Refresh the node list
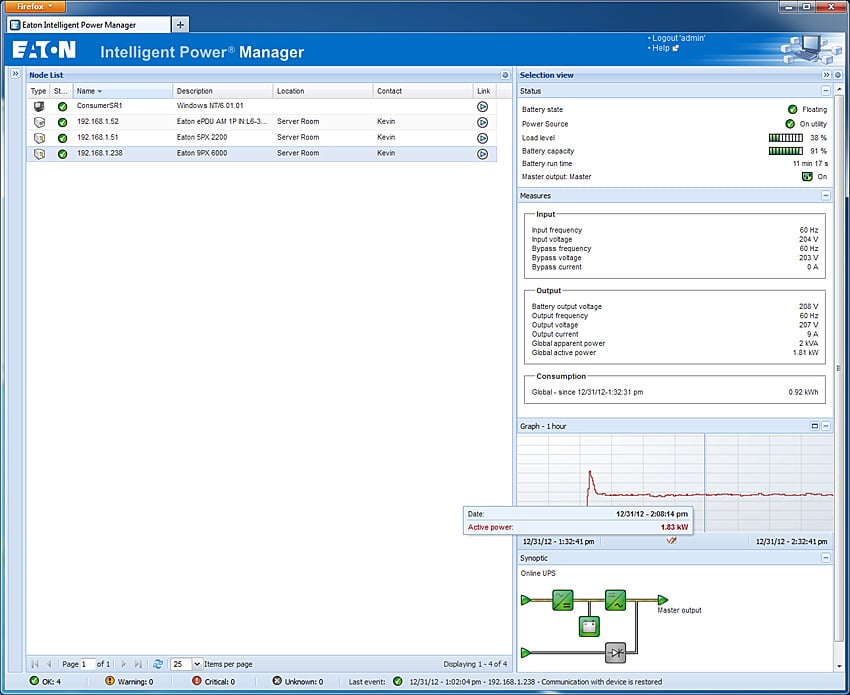This screenshot has height=695, width=850. tap(158, 664)
